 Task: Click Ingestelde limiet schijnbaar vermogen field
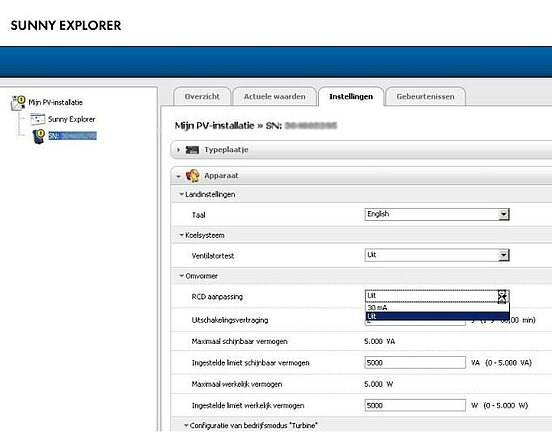click(x=415, y=363)
